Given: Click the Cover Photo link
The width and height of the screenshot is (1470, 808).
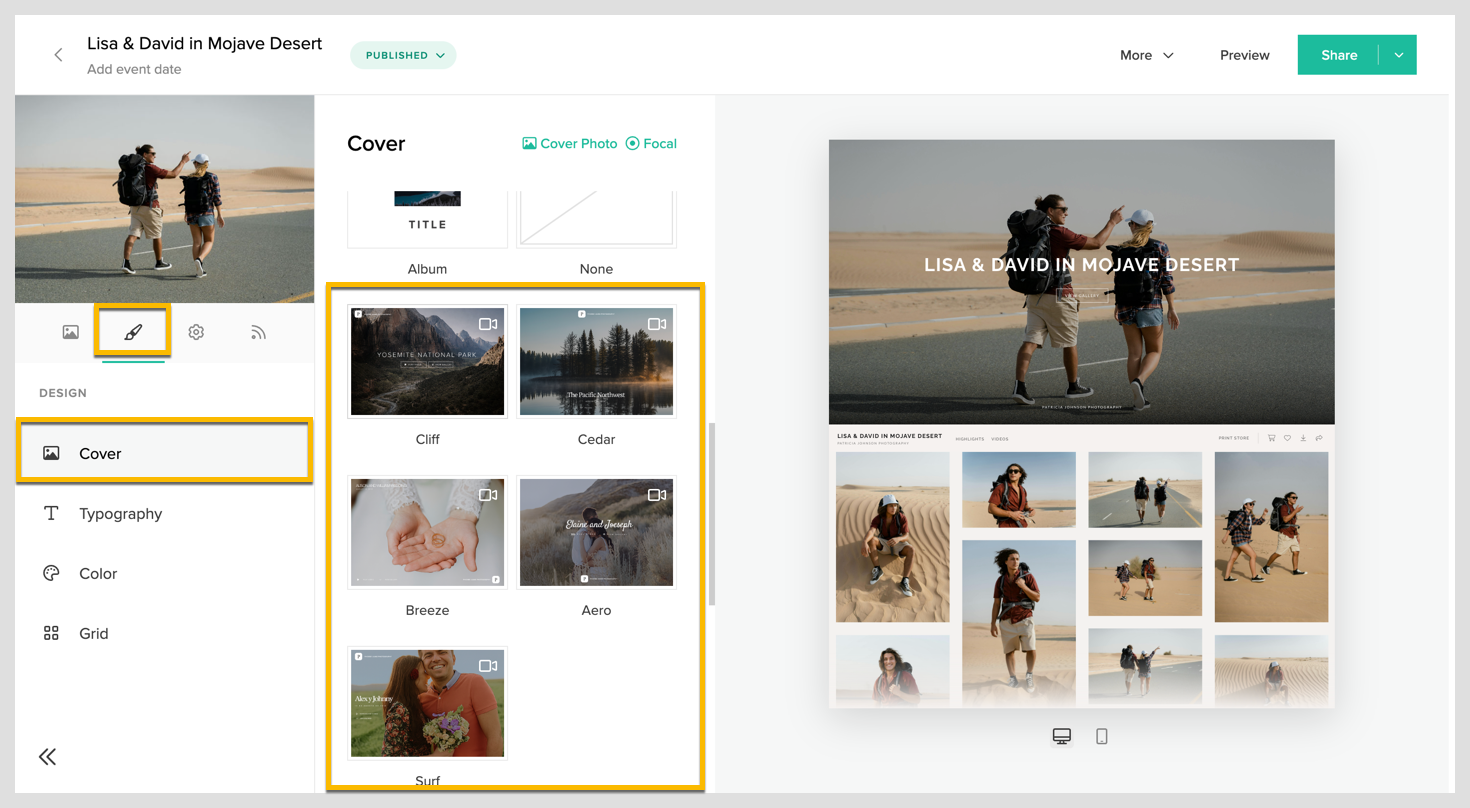Looking at the screenshot, I should click(x=570, y=144).
